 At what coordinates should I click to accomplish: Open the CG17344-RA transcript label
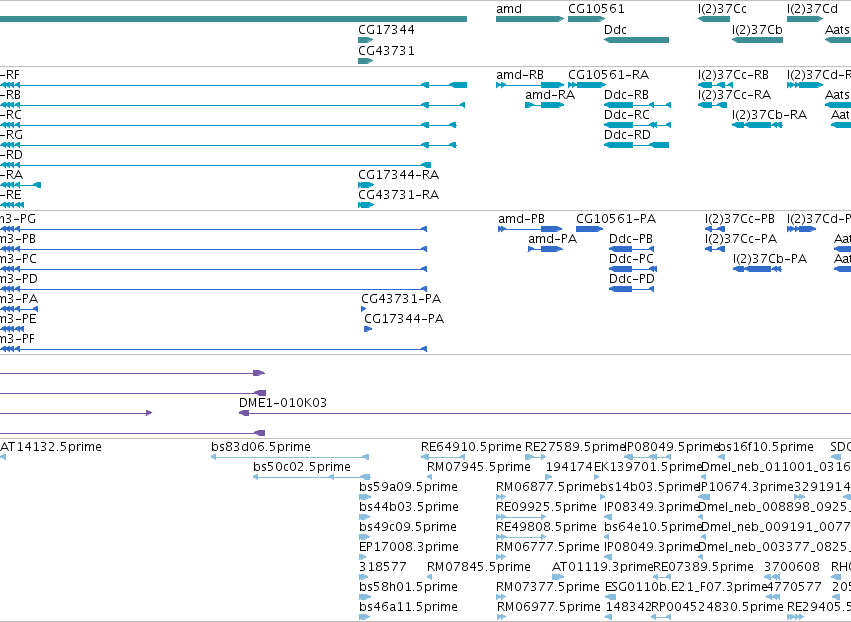pyautogui.click(x=398, y=175)
